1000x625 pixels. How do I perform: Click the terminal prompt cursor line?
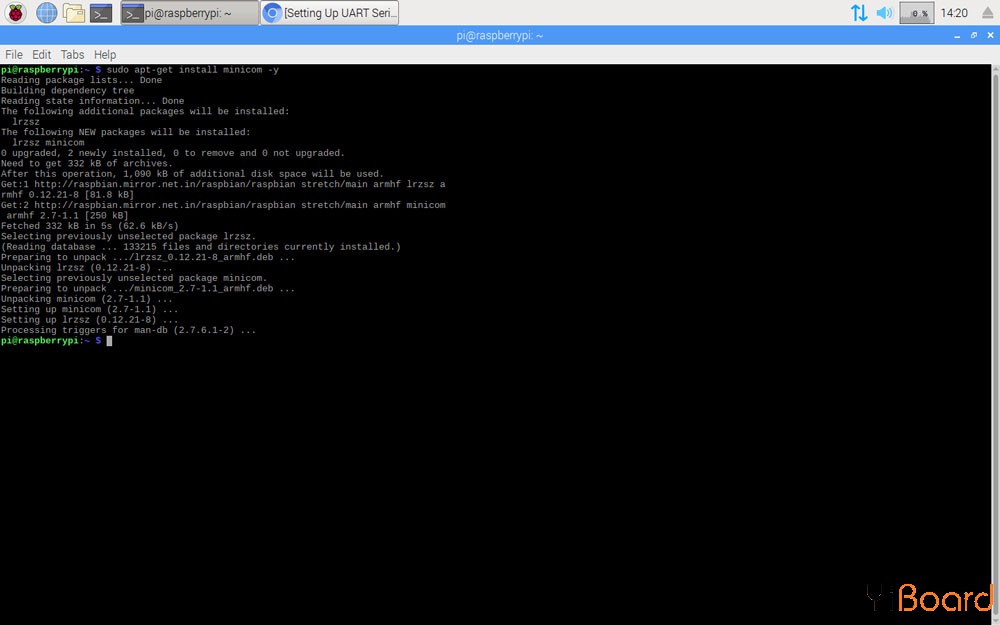point(109,341)
